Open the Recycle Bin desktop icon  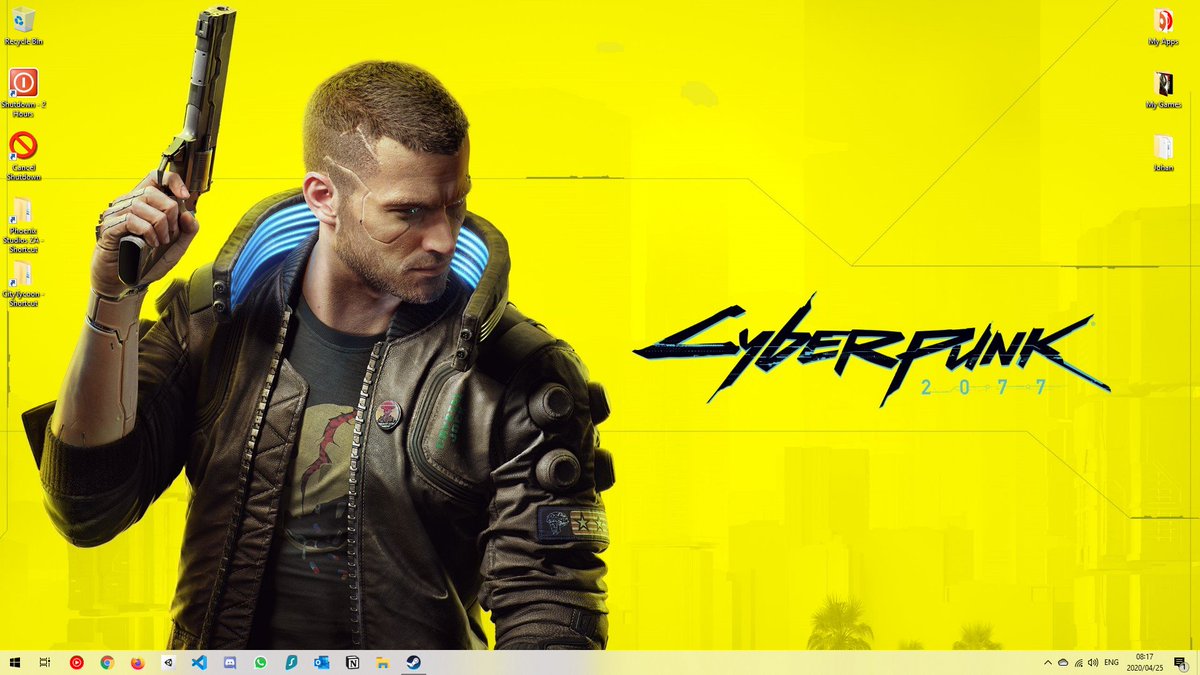tap(23, 26)
